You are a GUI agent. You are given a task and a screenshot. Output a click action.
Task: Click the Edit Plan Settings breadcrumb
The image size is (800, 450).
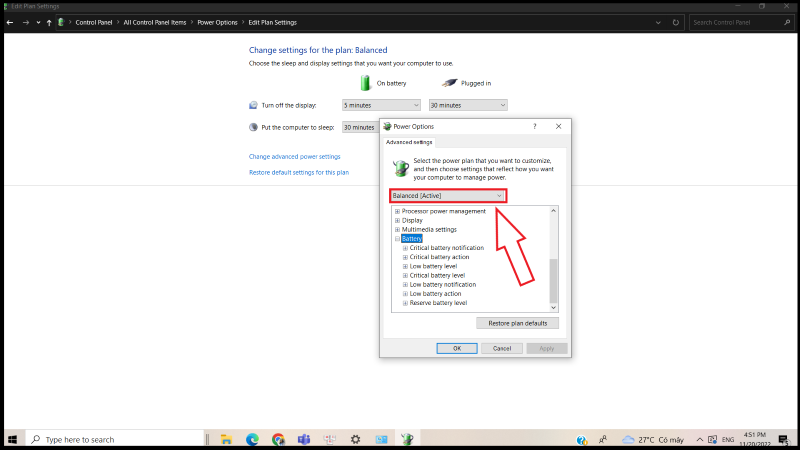coord(272,22)
